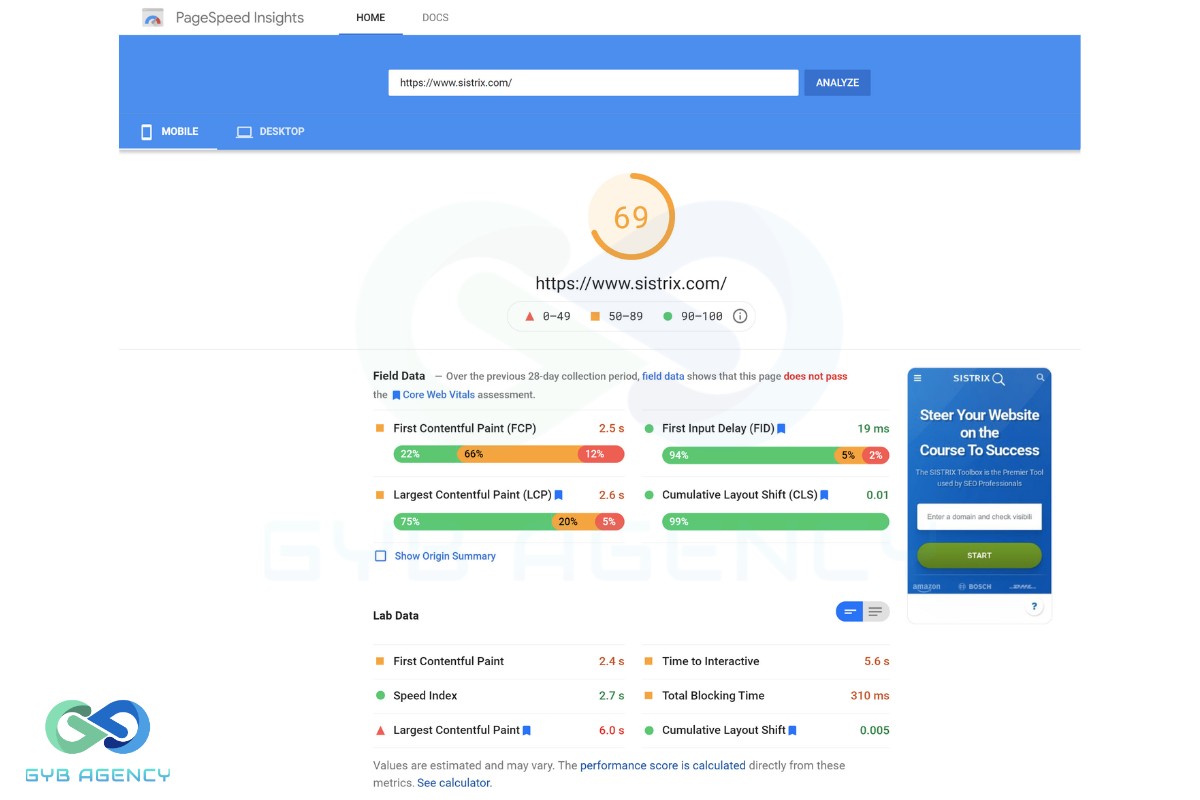Click the red triangle 0–49 legend marker
This screenshot has height=800, width=1200.
pyautogui.click(x=529, y=316)
